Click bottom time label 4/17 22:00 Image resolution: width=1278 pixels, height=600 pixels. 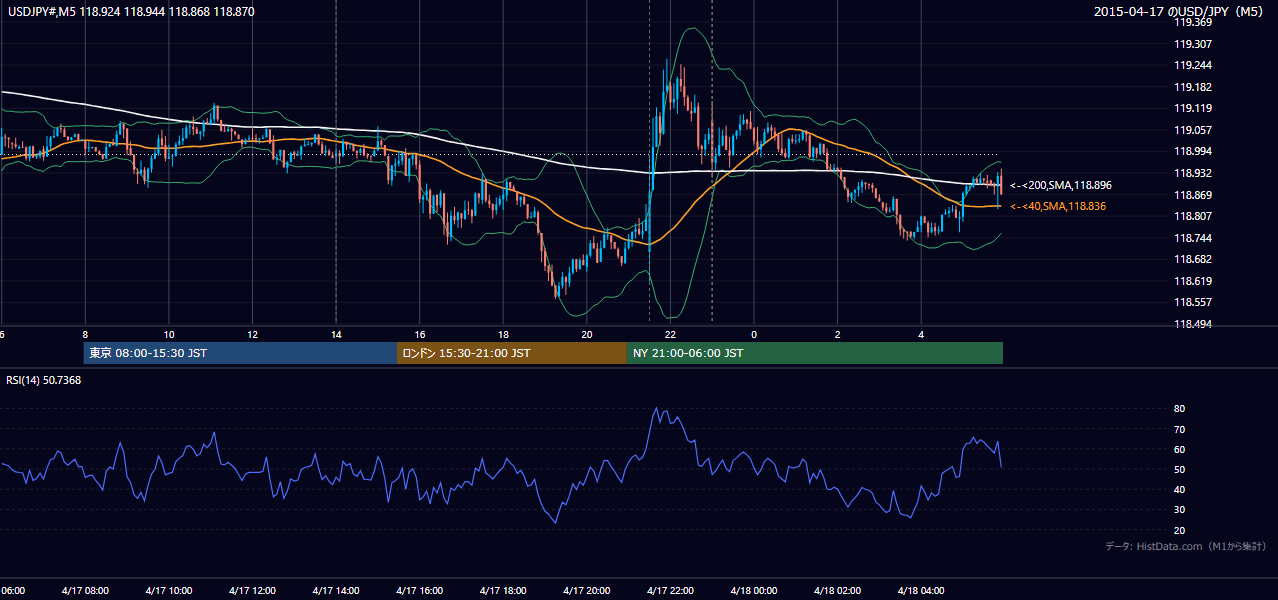coord(670,590)
